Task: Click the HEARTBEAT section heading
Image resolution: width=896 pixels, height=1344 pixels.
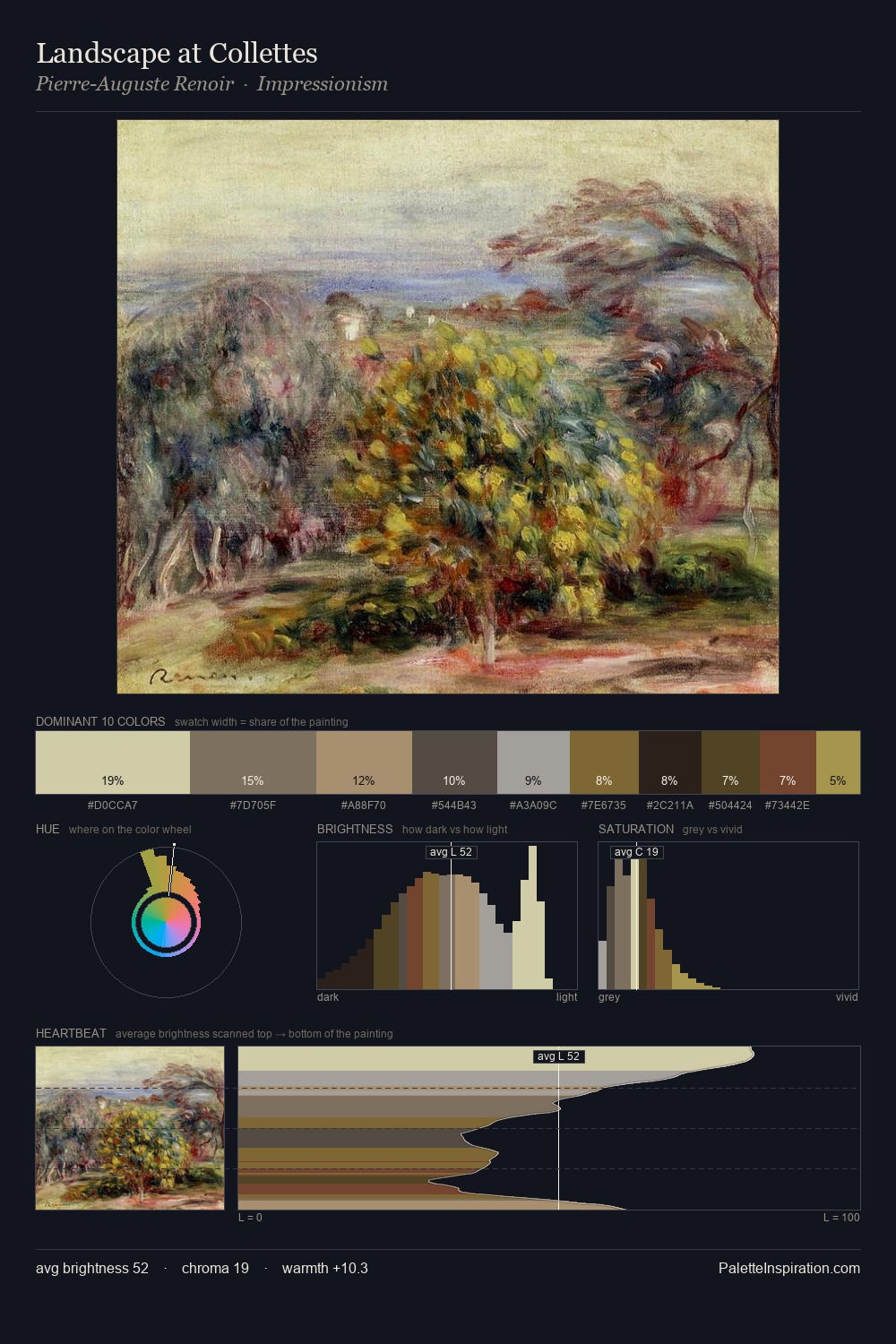Action: tap(71, 1033)
